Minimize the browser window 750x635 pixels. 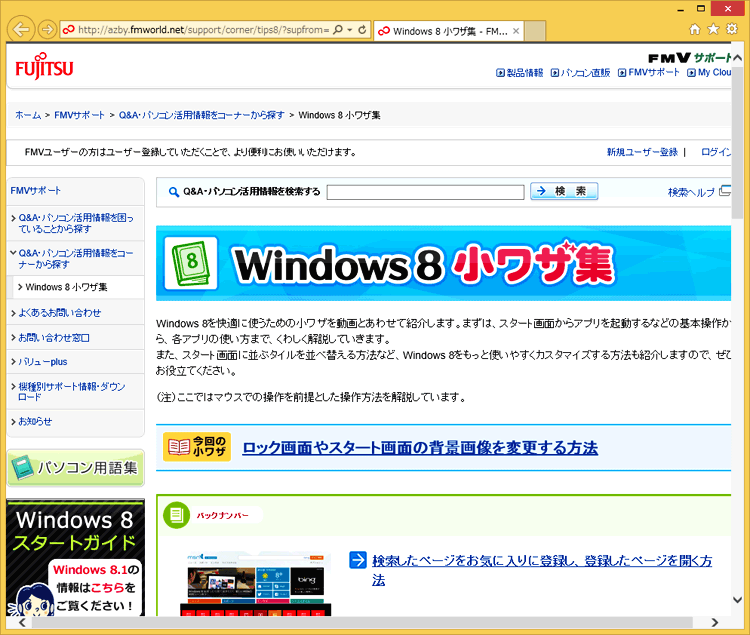point(681,9)
